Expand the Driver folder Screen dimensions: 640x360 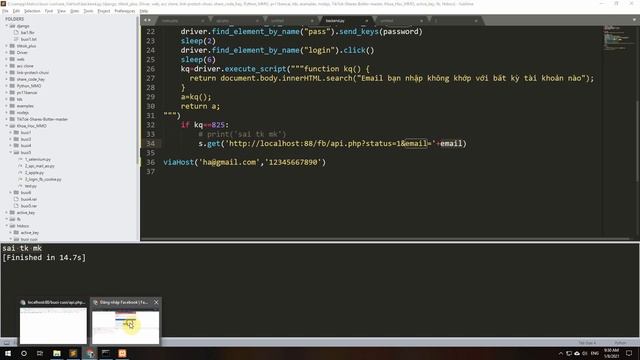tap(7, 52)
